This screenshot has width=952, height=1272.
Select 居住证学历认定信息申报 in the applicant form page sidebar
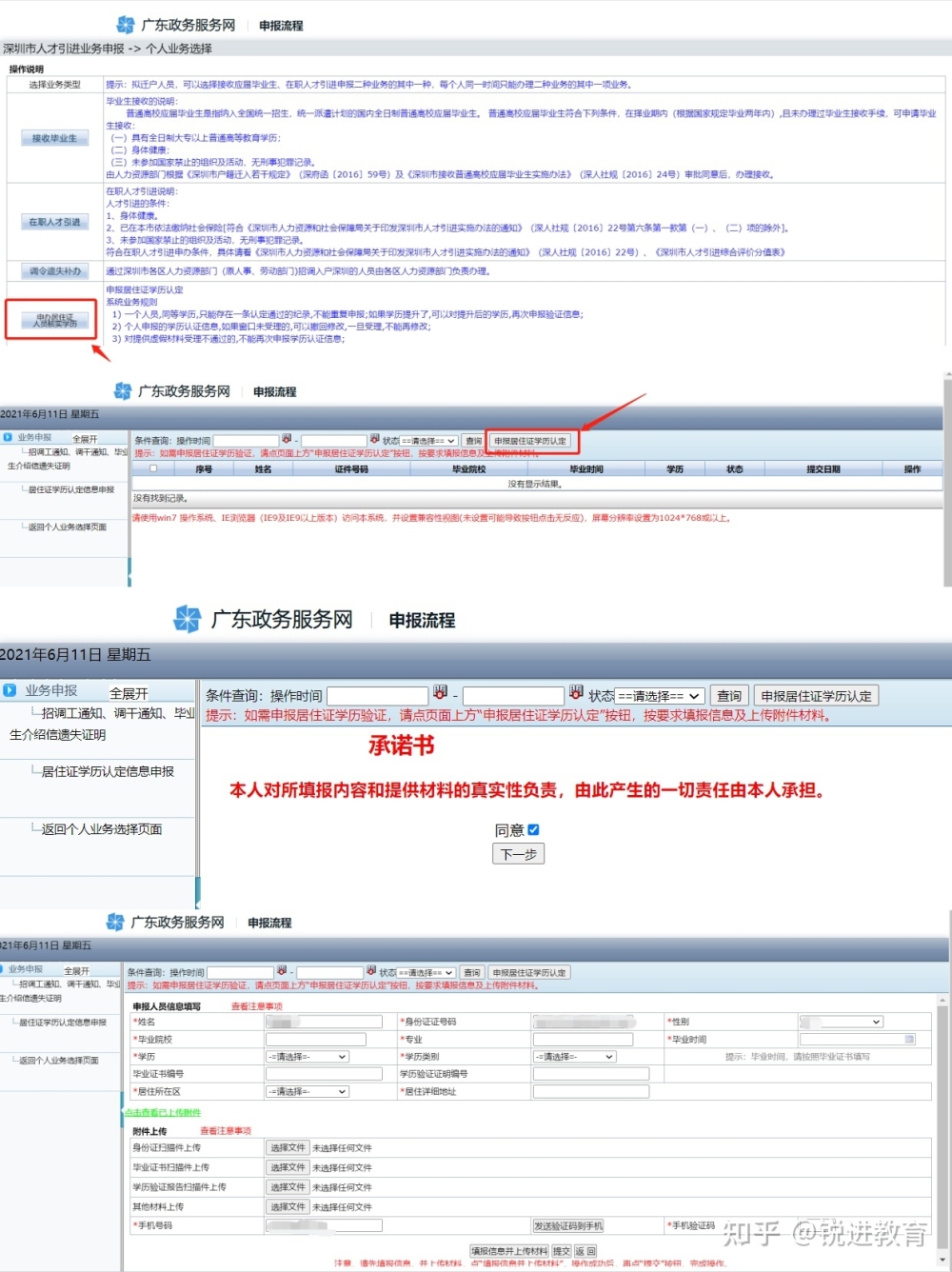click(64, 1022)
